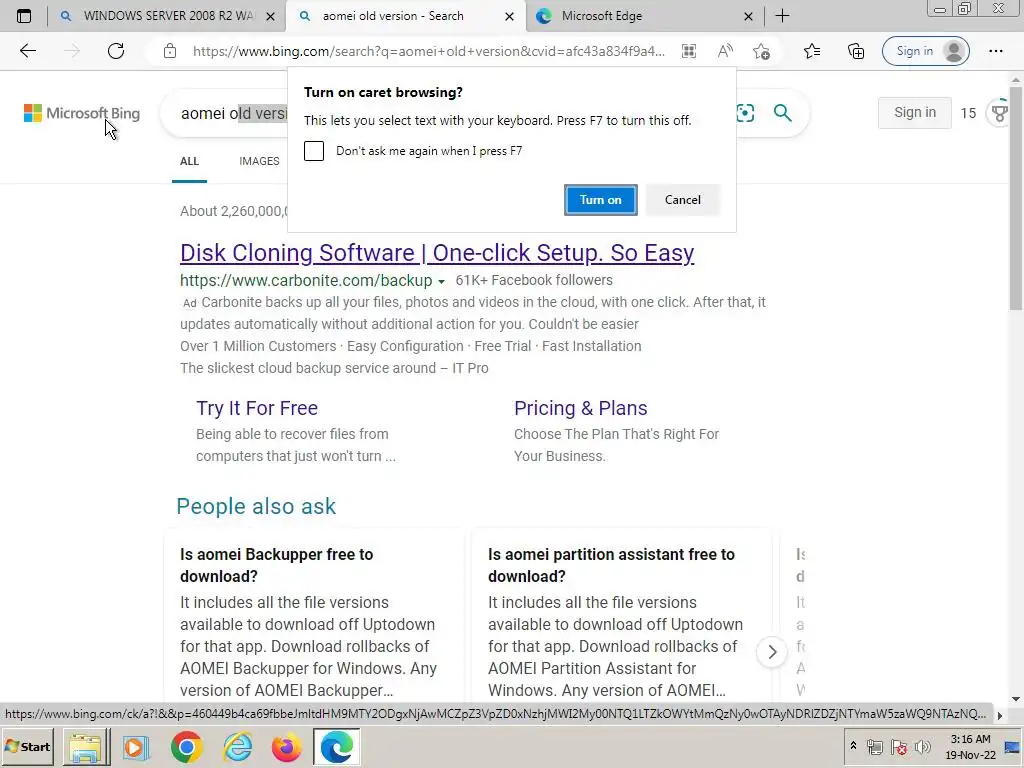Close the Microsoft Edge tab
This screenshot has width=1024, height=768.
click(x=748, y=16)
